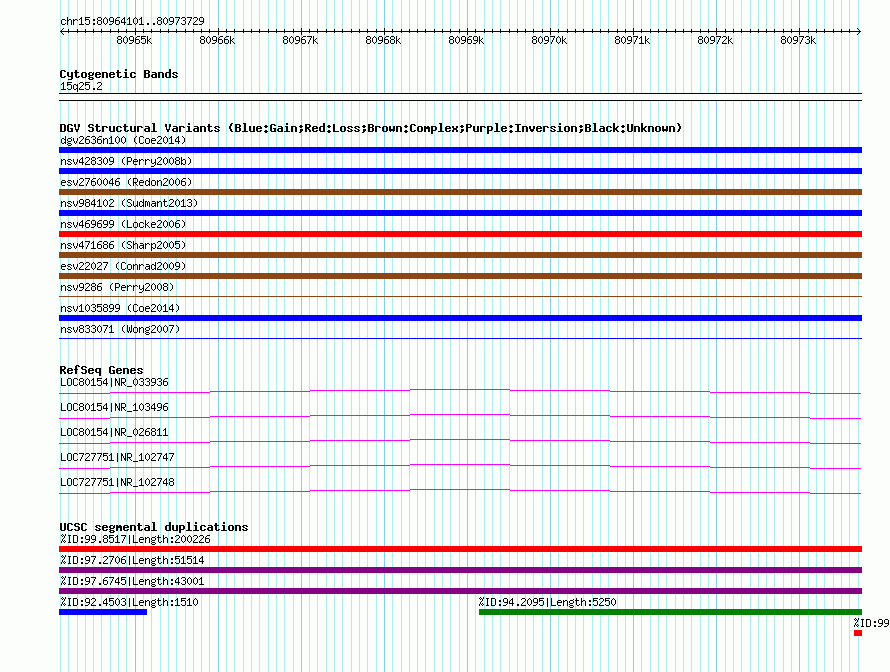Click the purple bar under Length:43001
The width and height of the screenshot is (890, 672).
click(460, 591)
